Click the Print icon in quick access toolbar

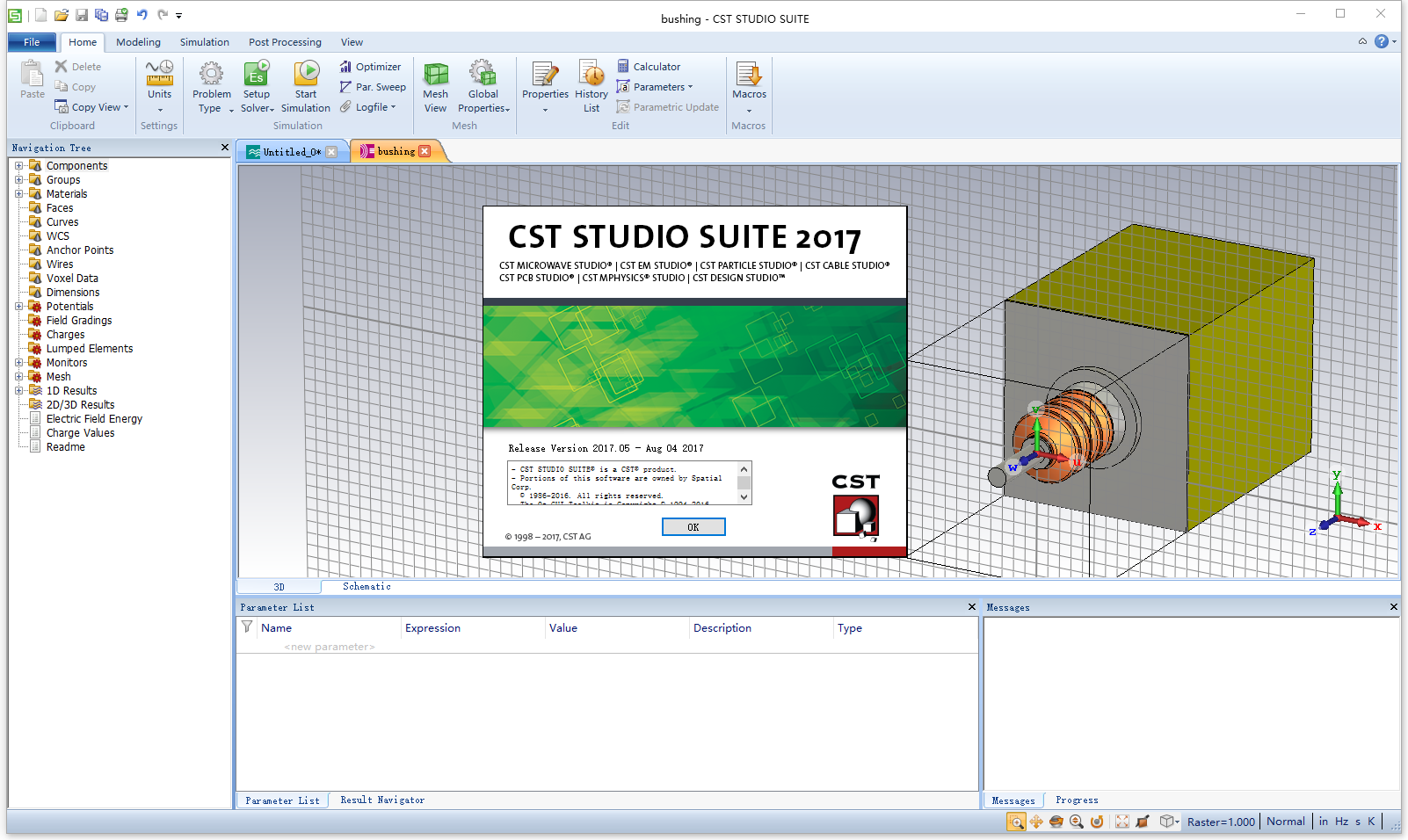121,15
